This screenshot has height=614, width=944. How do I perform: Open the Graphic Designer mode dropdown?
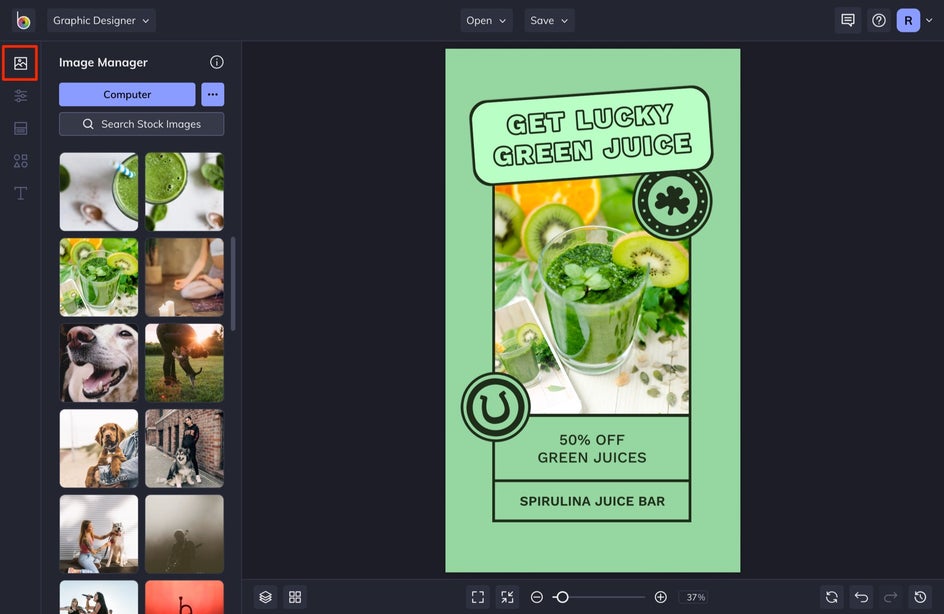pos(101,20)
